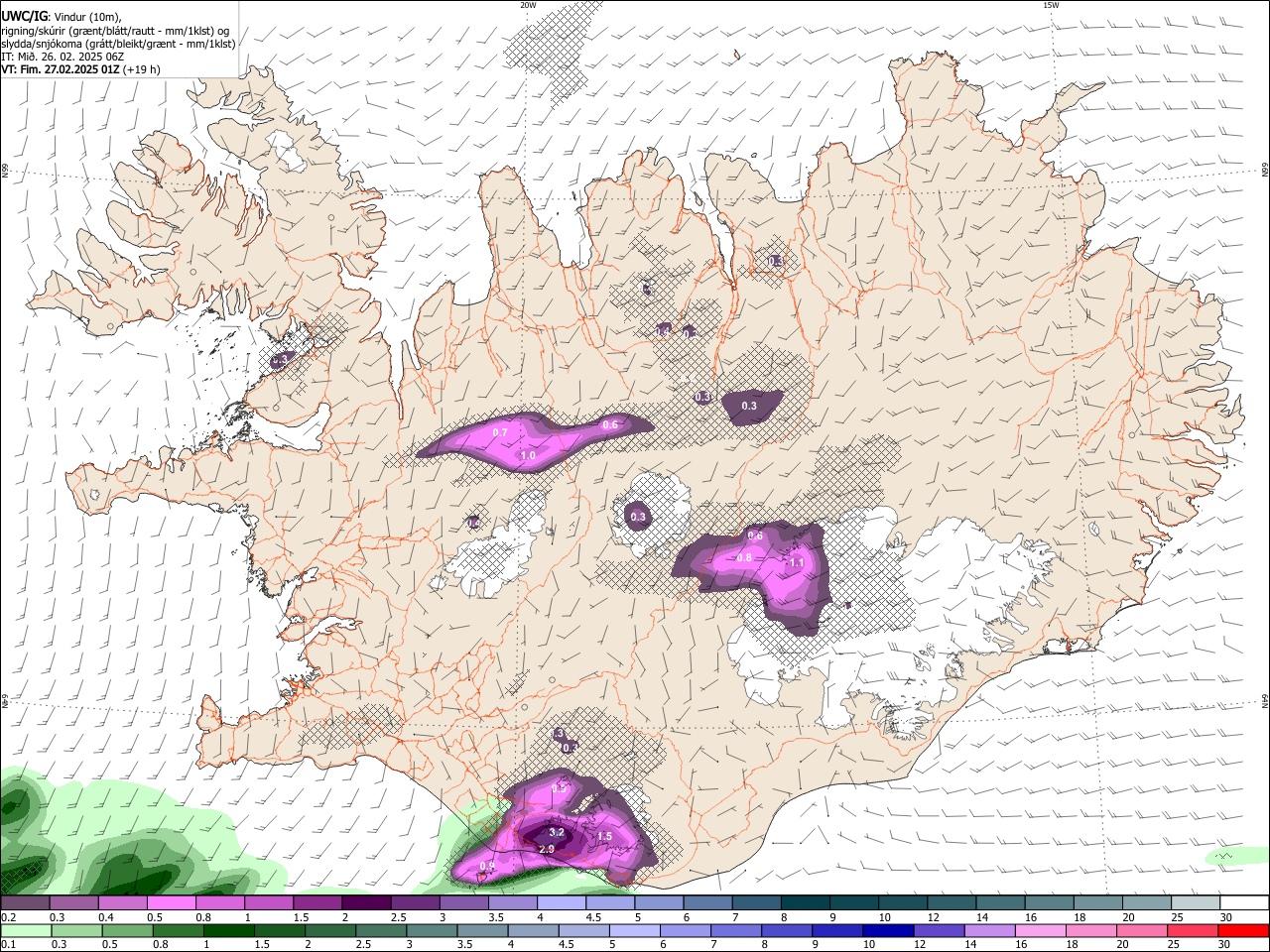Click the 20W longitude label
This screenshot has height=952, width=1270.
tap(528, 4)
